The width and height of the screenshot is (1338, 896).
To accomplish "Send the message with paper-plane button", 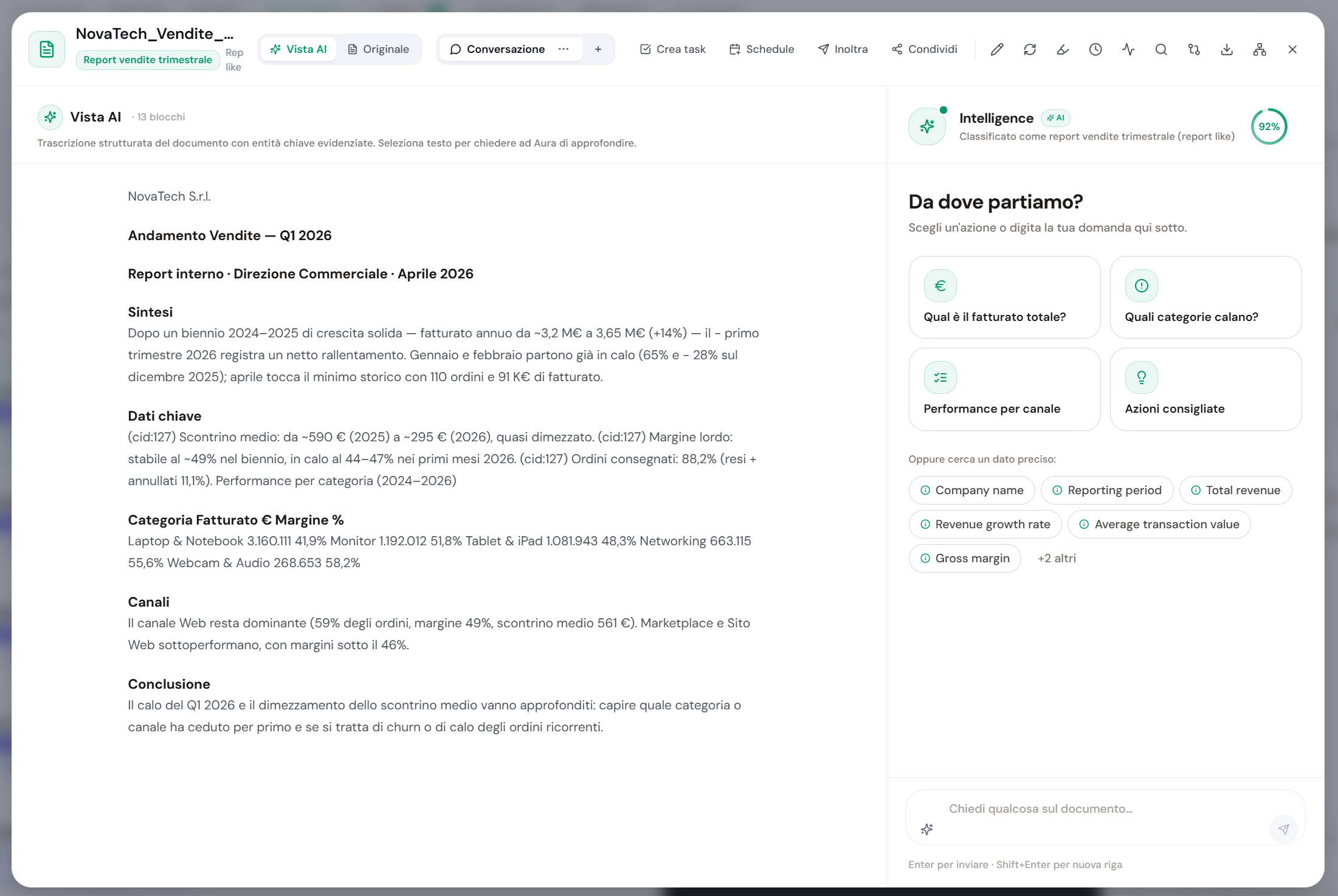I will [x=1283, y=829].
